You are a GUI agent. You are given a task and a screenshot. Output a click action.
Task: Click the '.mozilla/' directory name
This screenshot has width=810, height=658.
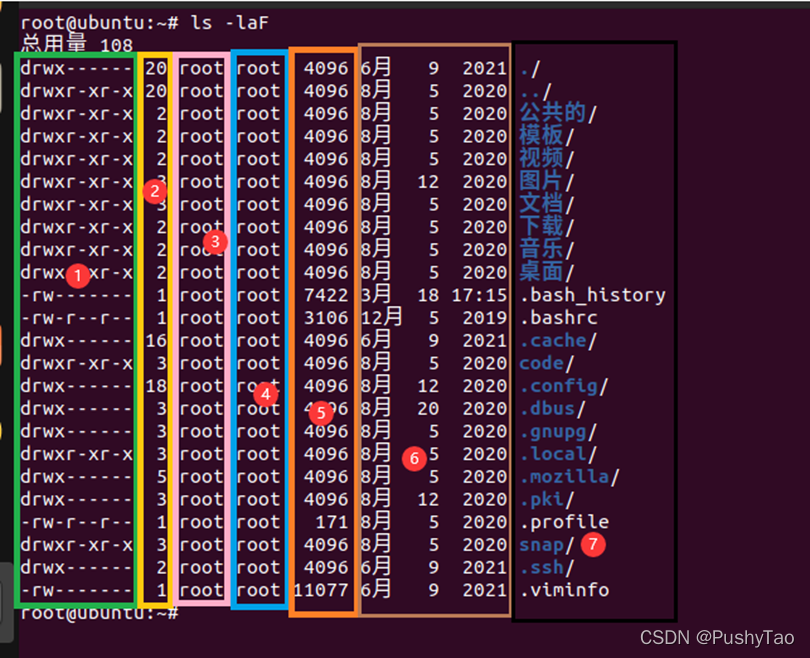569,477
